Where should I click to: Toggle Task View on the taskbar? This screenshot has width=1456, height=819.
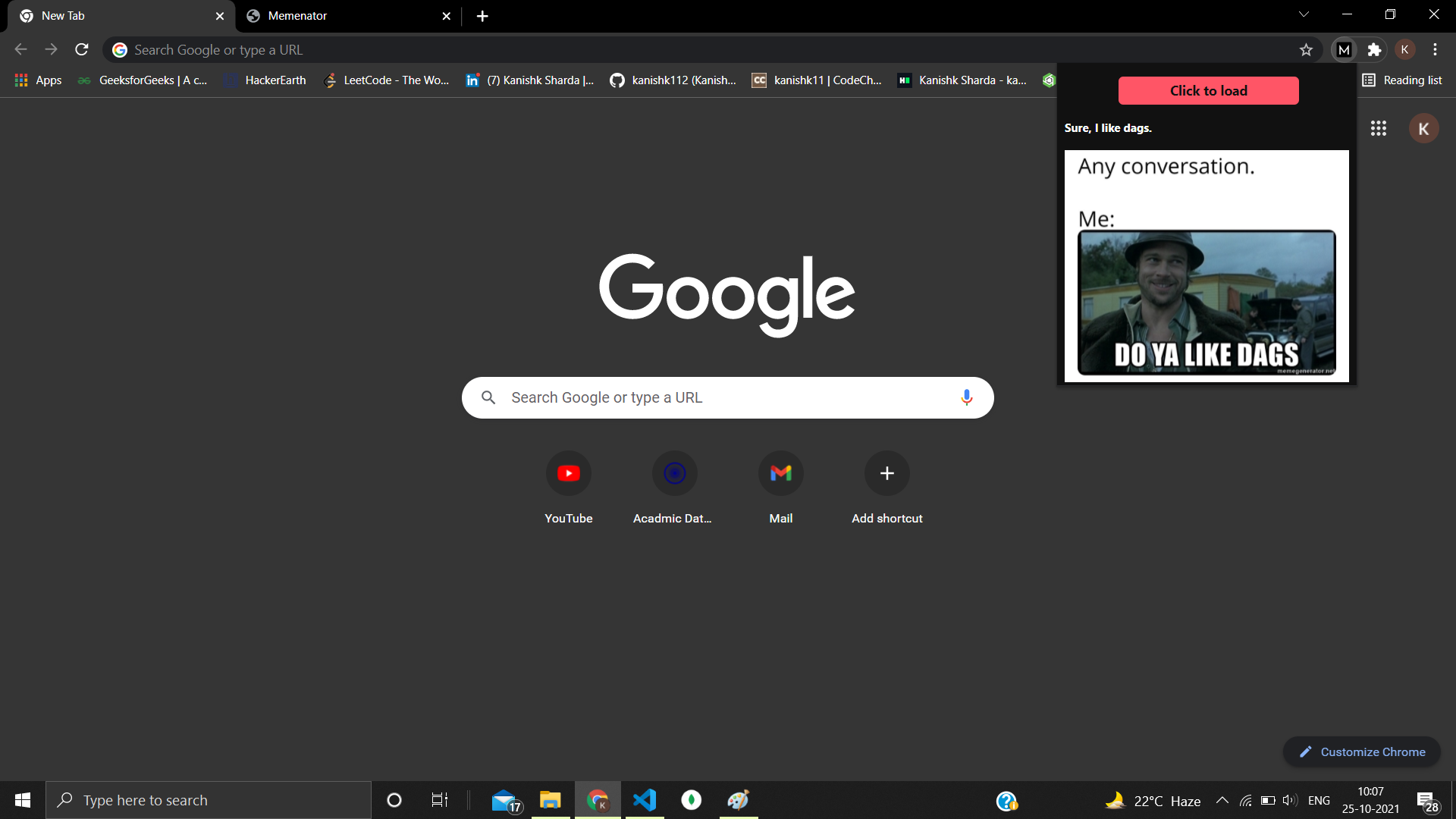click(438, 799)
